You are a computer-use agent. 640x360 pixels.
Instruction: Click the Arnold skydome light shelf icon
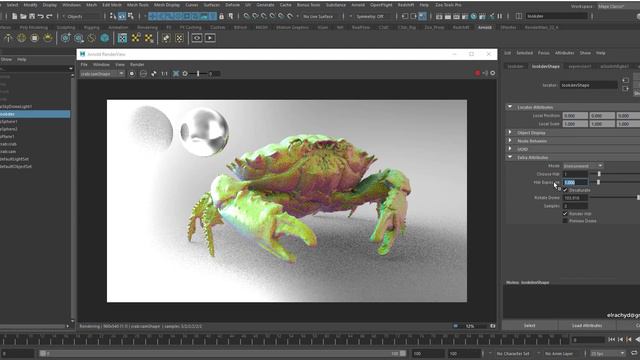(x=21, y=38)
